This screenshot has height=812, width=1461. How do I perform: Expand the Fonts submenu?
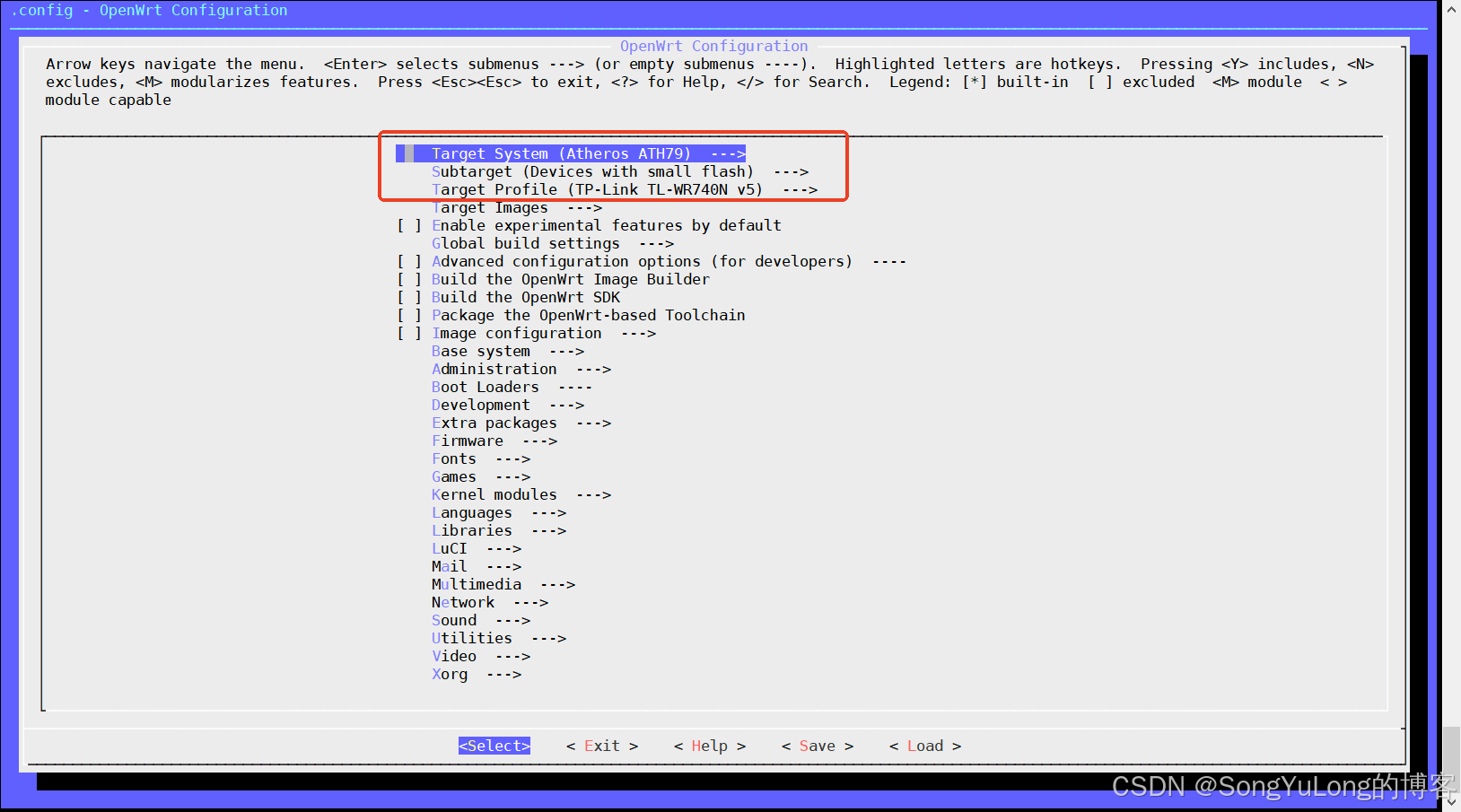click(481, 458)
